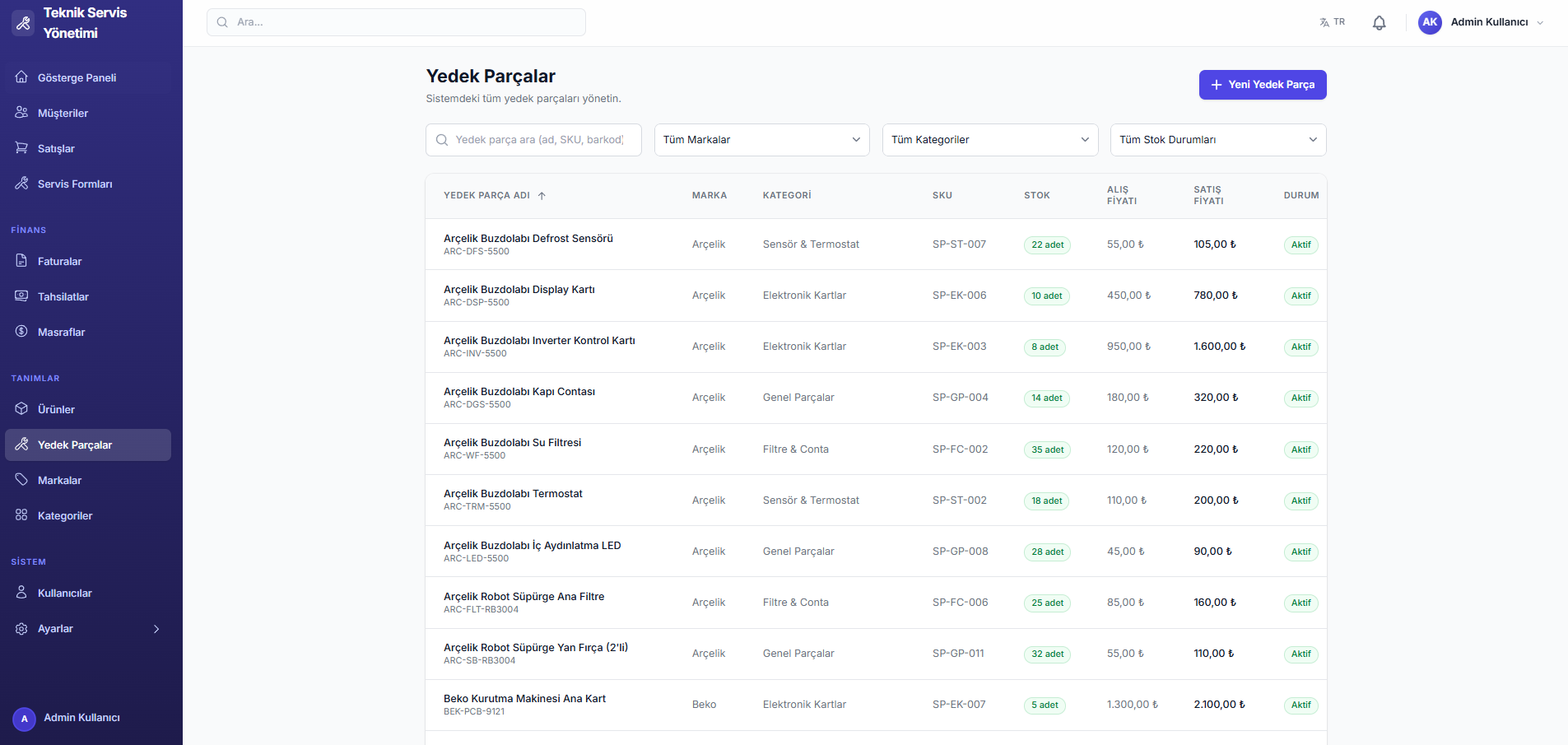Click the Ürünler box icon
The image size is (1568, 745).
click(21, 409)
